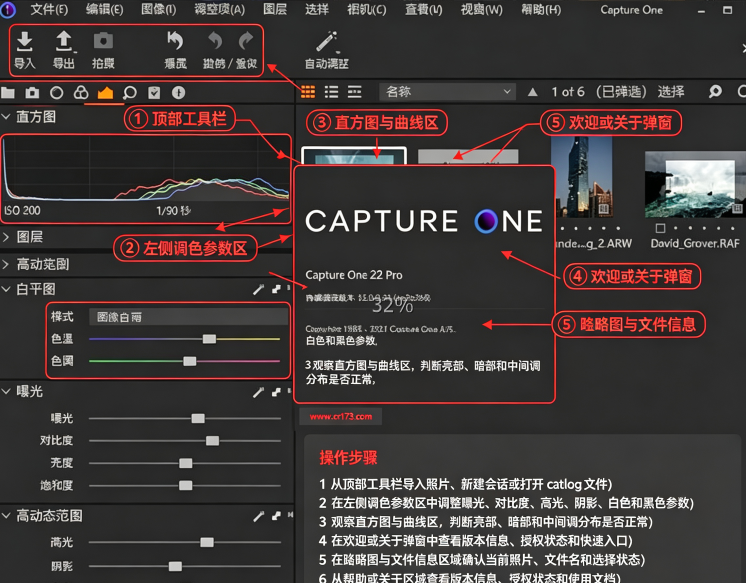Open the 视窗(W) menu
Image resolution: width=746 pixels, height=583 pixels.
[481, 10]
